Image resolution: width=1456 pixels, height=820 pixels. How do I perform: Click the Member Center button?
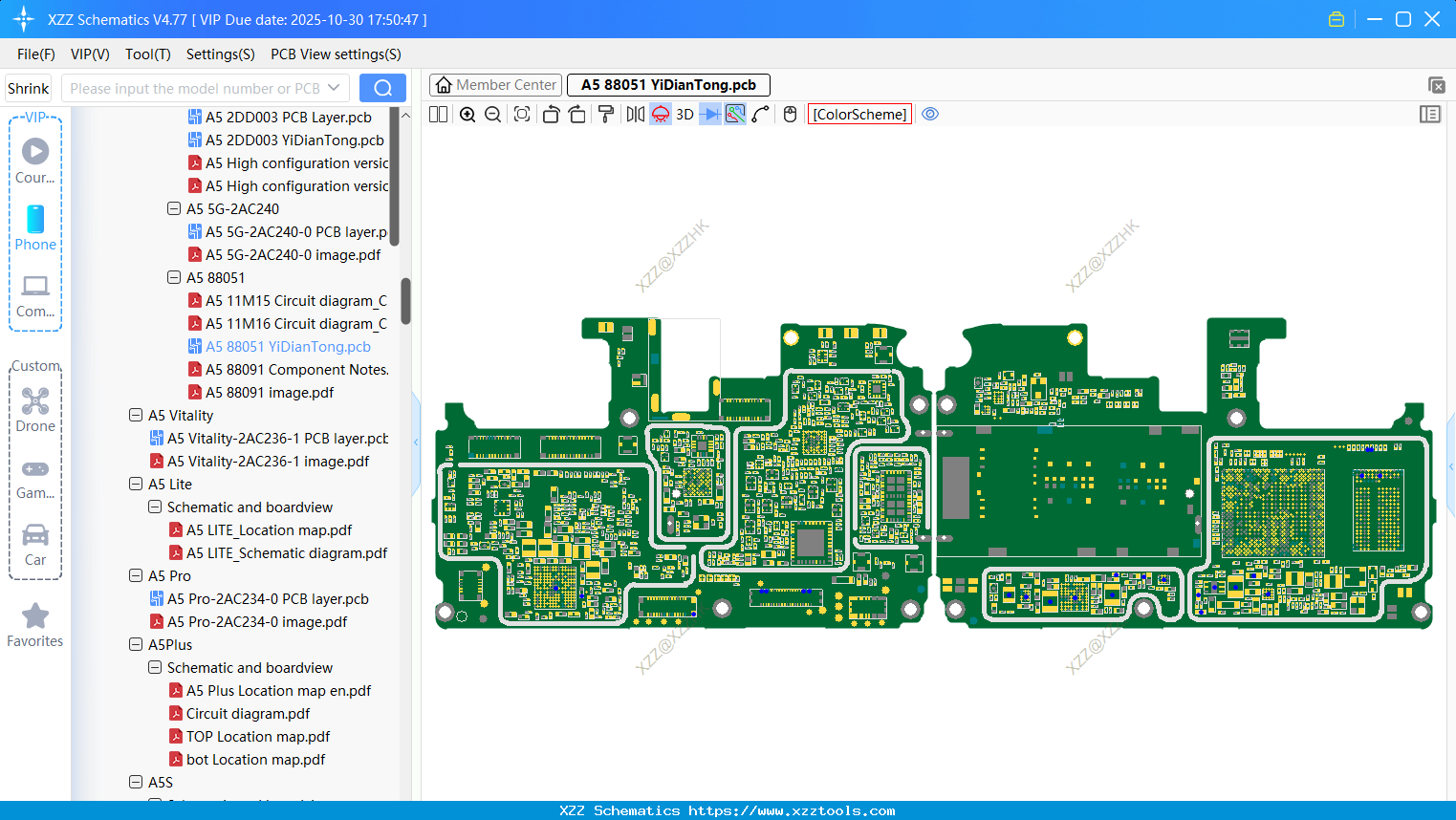(x=495, y=85)
